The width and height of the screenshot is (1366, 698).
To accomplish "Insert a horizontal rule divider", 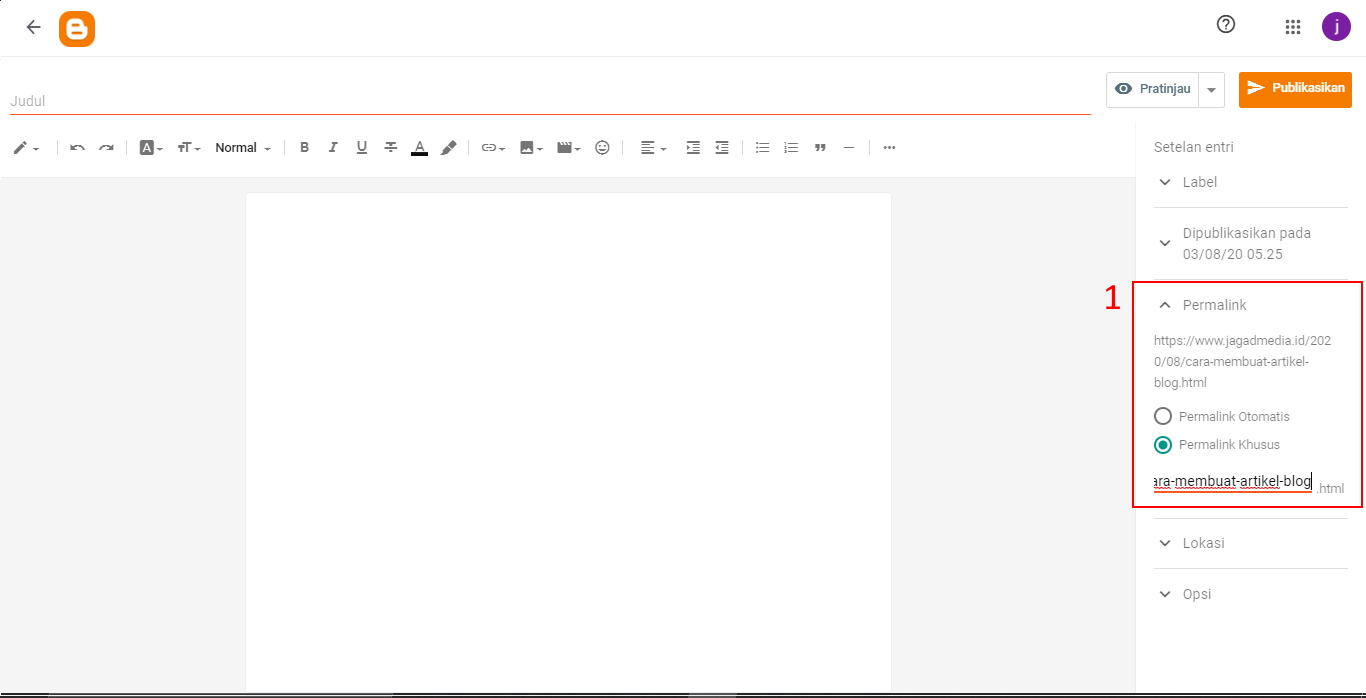I will pos(848,147).
